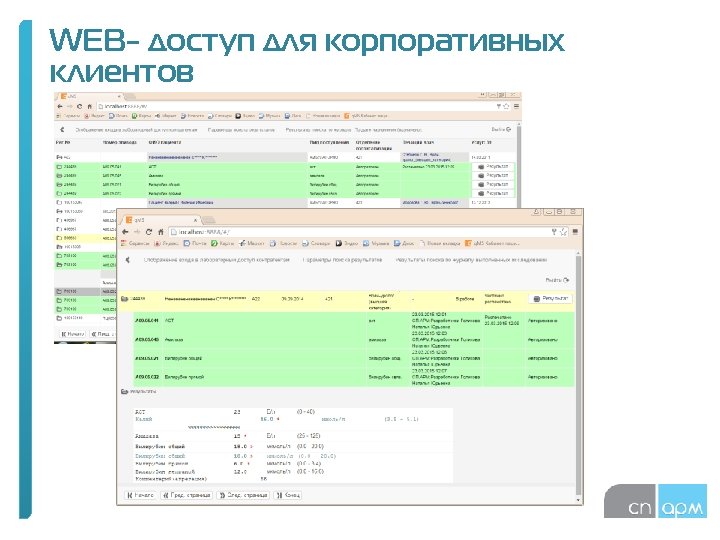This screenshot has width=720, height=540.
Task: Open the Результаты поиска по журналу link in the front window
Action: click(x=471, y=260)
